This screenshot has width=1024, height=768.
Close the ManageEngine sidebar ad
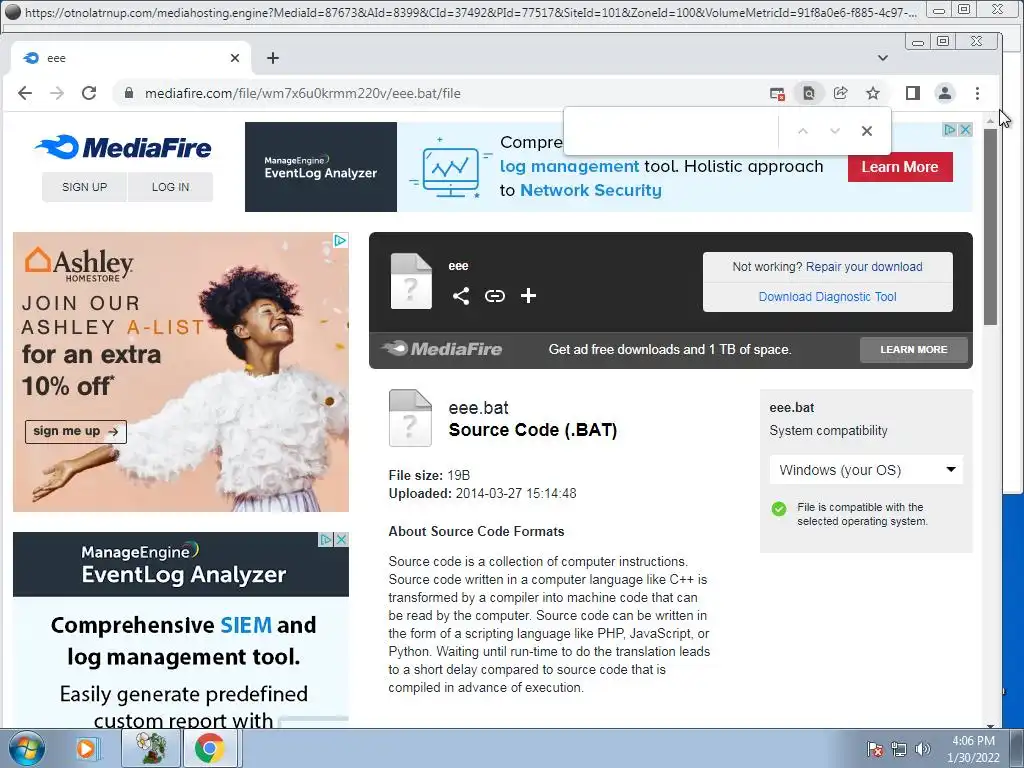tap(341, 539)
